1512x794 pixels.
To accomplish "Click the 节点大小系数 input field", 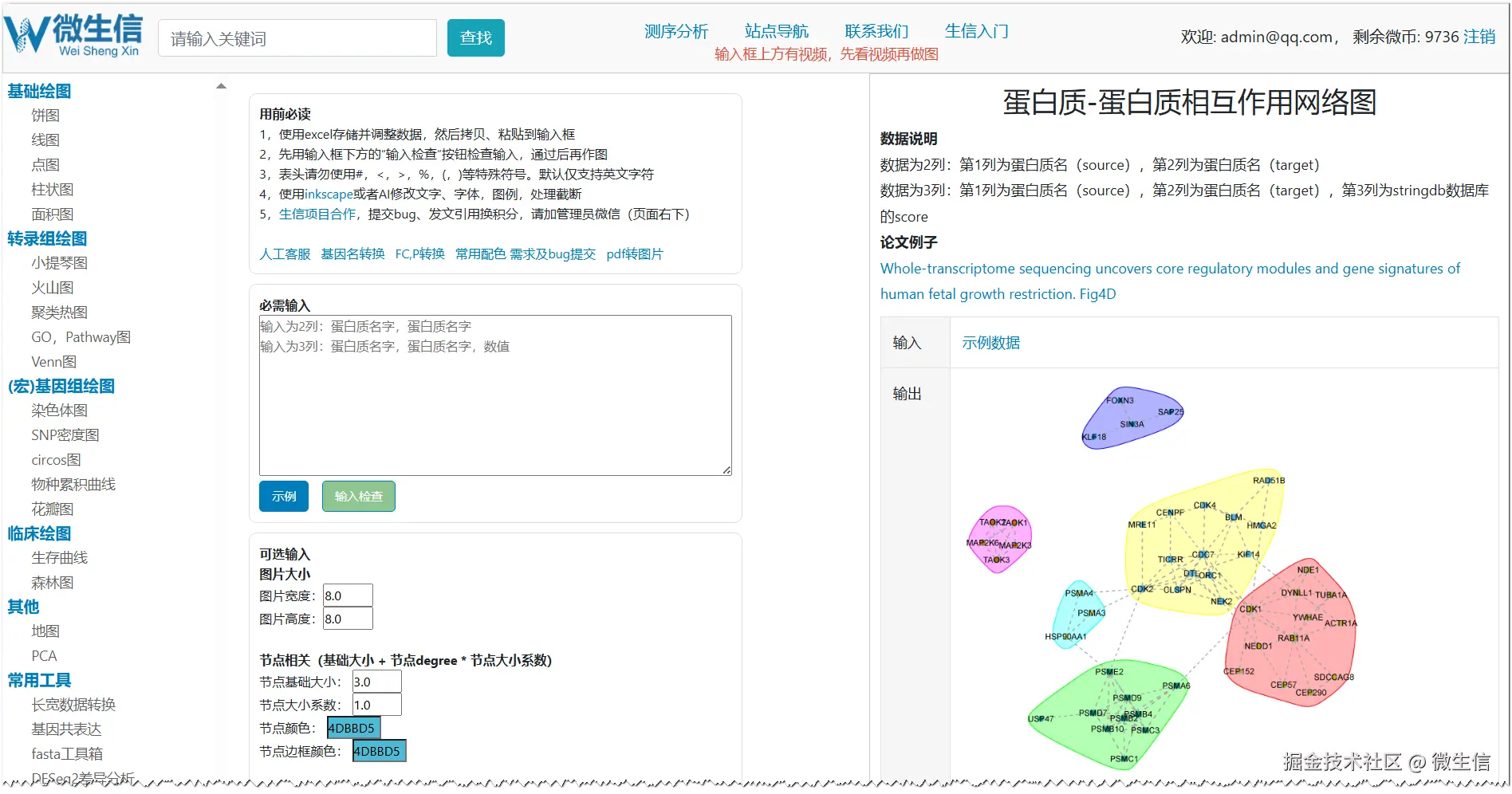I will (x=376, y=705).
